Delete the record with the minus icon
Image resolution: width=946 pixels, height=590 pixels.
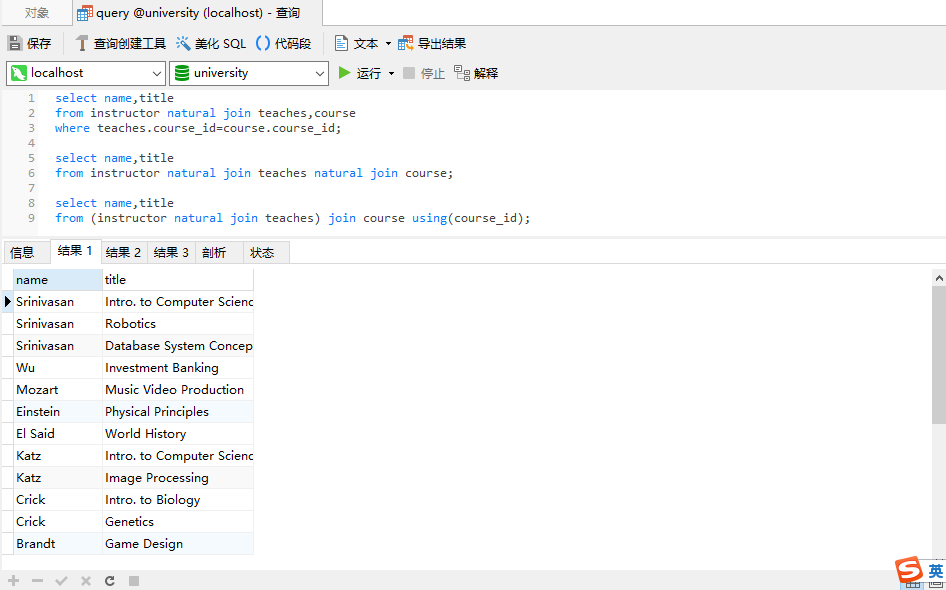[37, 581]
